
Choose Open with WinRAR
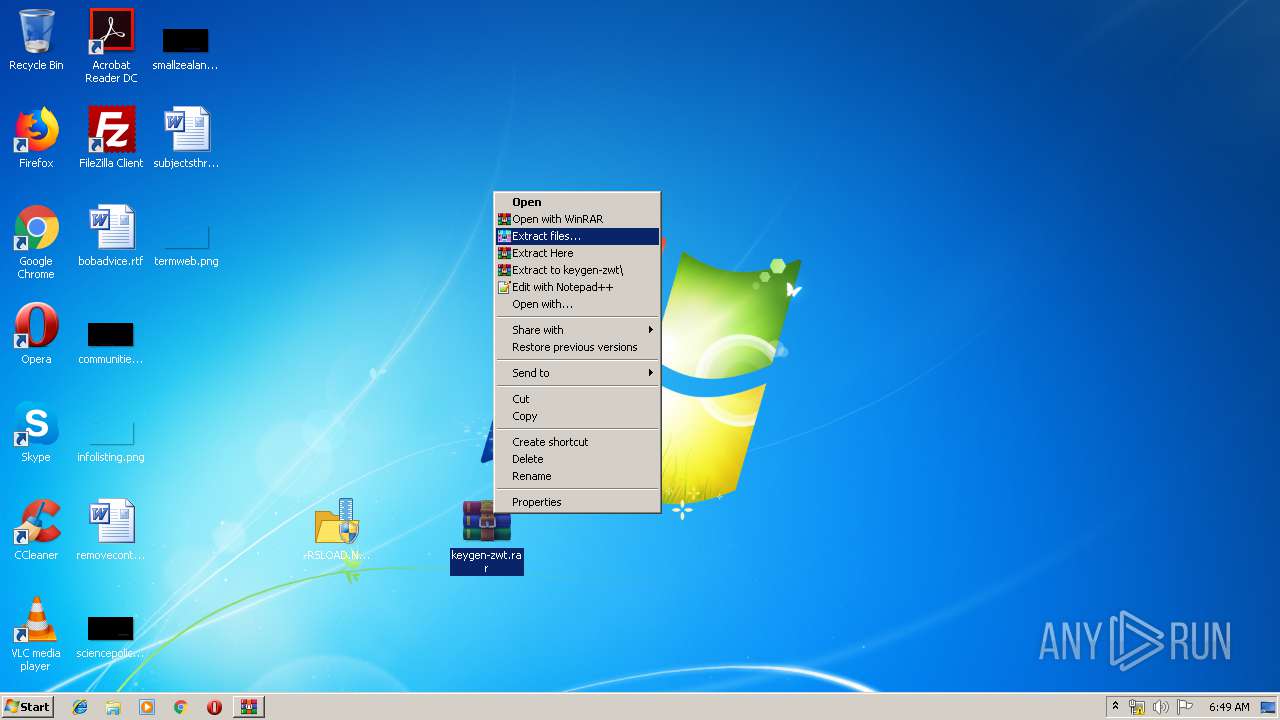pyautogui.click(x=577, y=219)
